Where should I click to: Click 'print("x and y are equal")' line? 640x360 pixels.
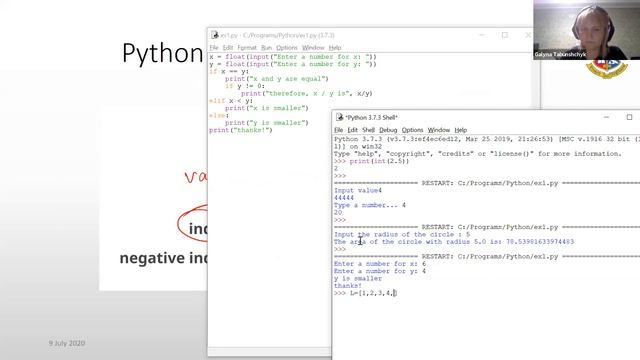coord(276,79)
